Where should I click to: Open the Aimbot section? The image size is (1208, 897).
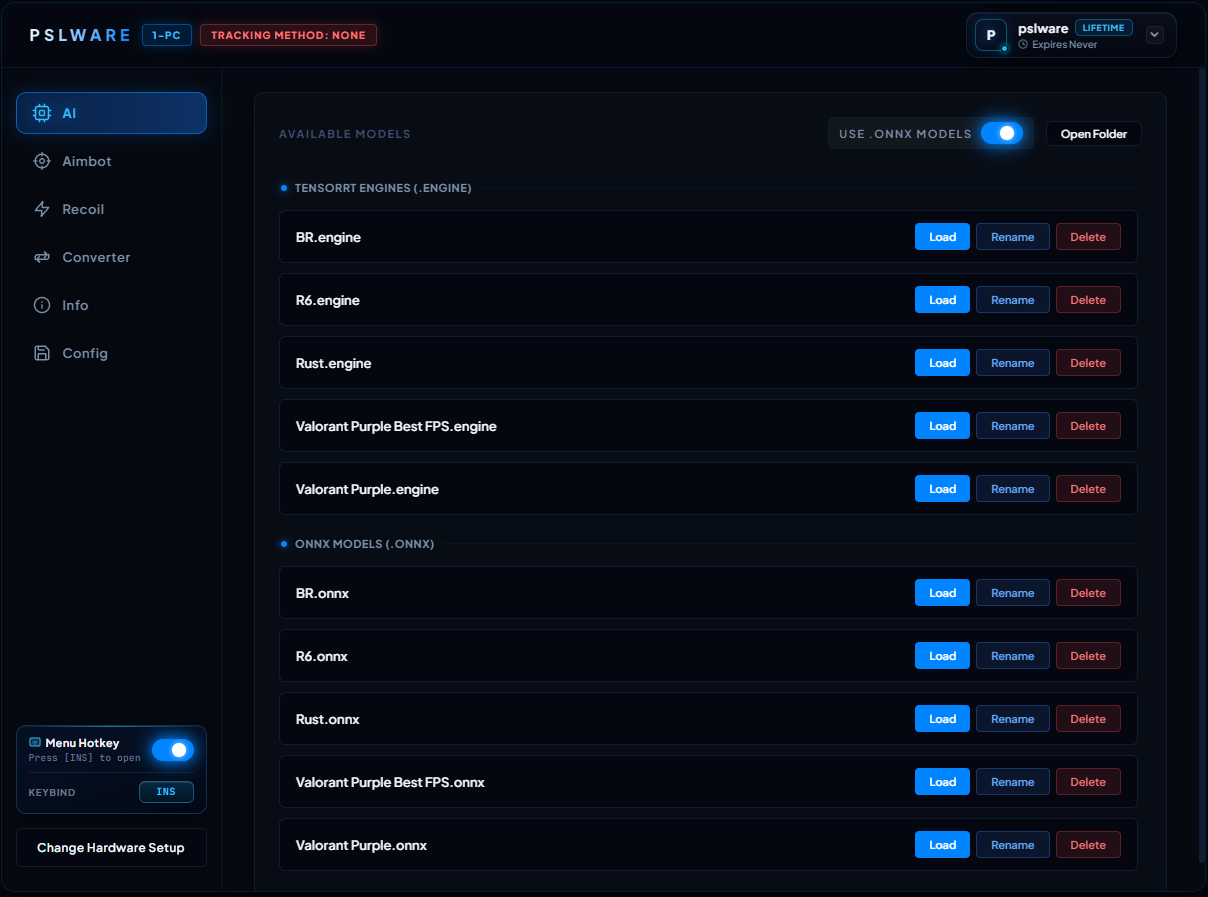click(x=111, y=161)
